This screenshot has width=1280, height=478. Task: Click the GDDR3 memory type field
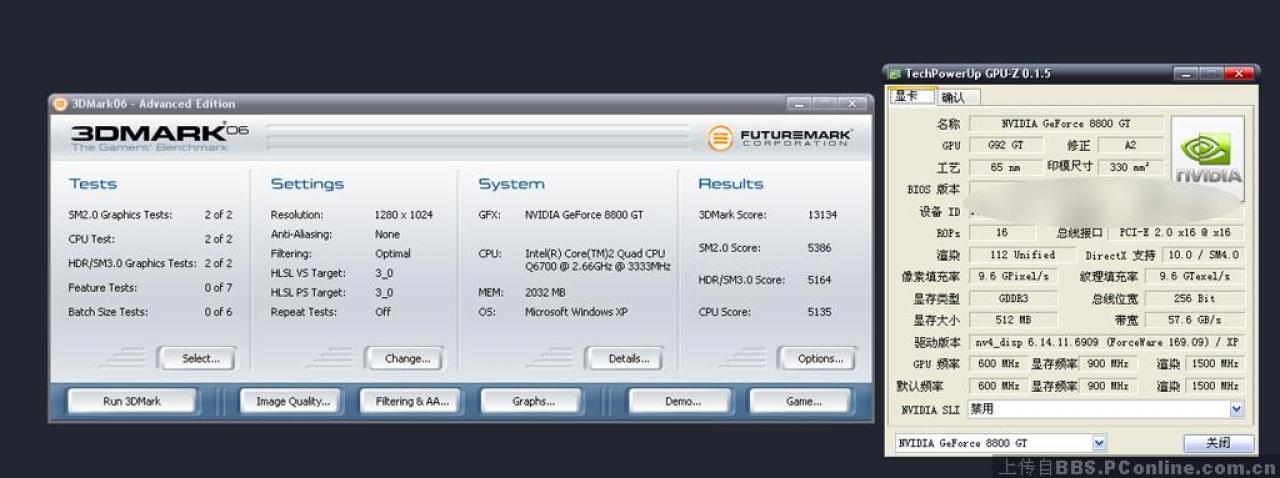click(x=1013, y=299)
